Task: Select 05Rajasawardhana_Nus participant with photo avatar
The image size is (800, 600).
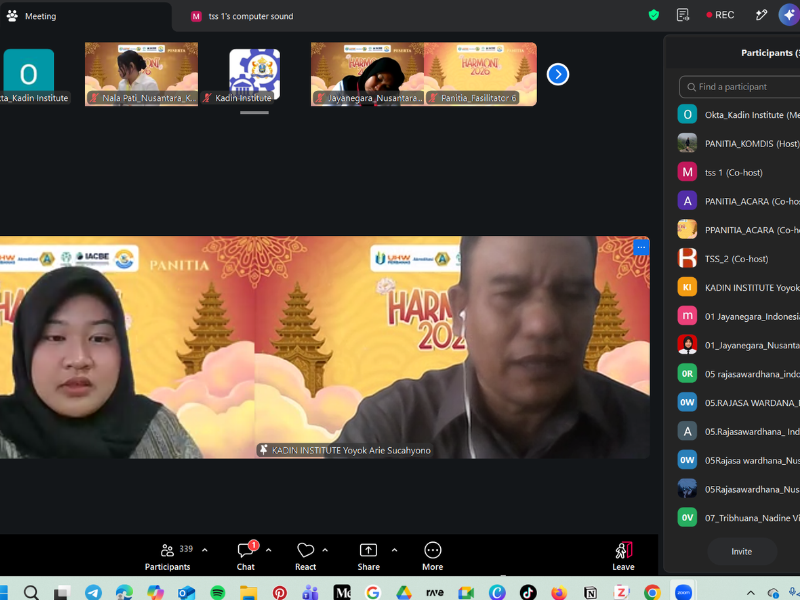Action: pos(738,489)
